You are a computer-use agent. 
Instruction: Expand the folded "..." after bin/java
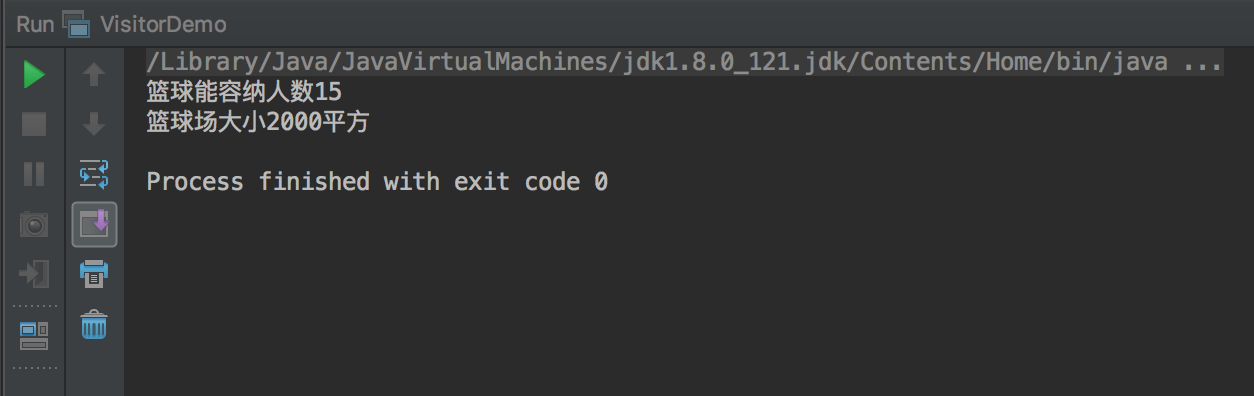coord(1202,63)
